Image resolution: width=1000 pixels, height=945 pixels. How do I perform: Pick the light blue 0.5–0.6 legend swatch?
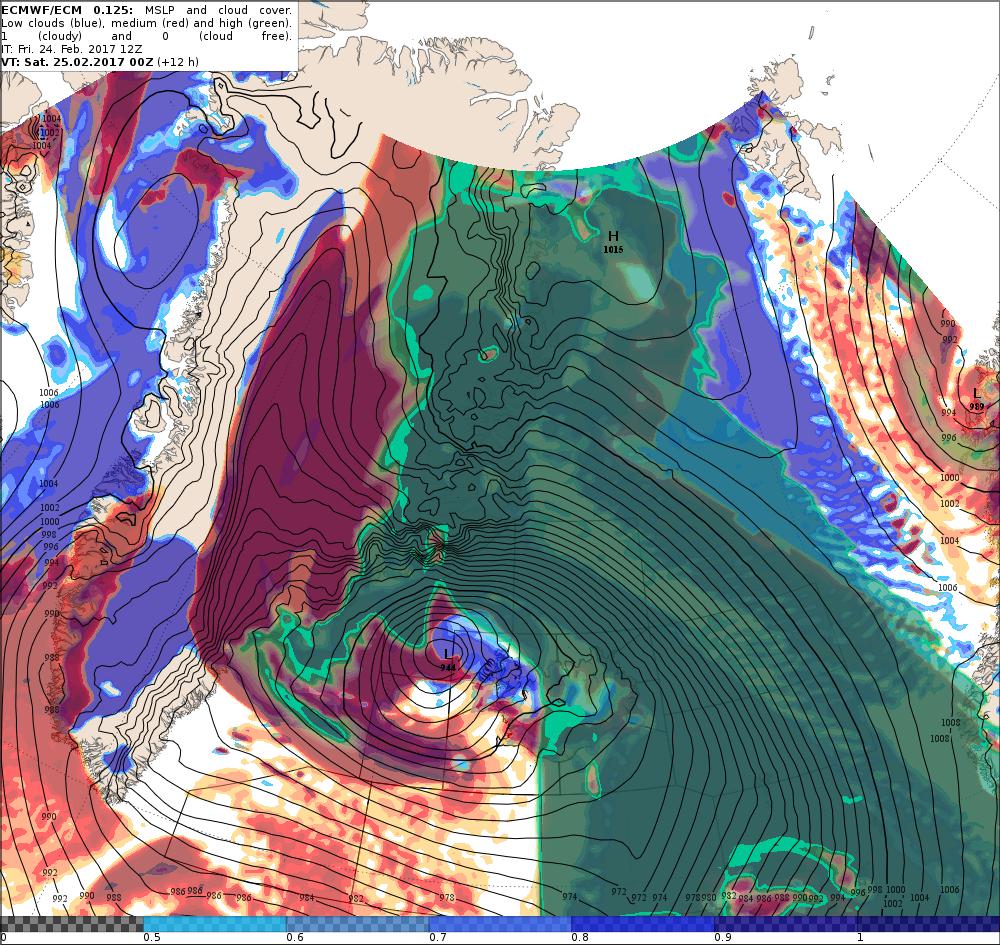[215, 924]
